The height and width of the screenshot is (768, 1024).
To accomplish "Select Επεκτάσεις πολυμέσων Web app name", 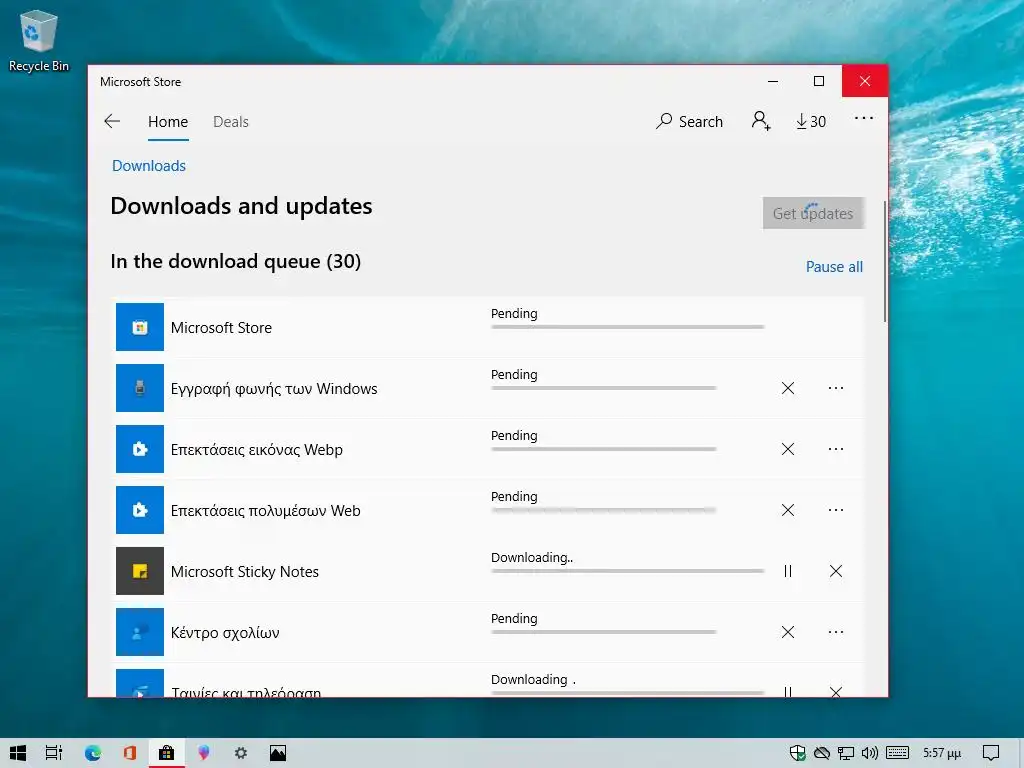I will coord(266,511).
